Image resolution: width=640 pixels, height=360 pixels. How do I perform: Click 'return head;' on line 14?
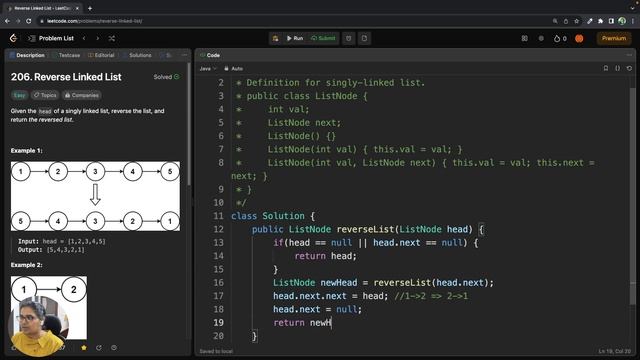(325, 256)
